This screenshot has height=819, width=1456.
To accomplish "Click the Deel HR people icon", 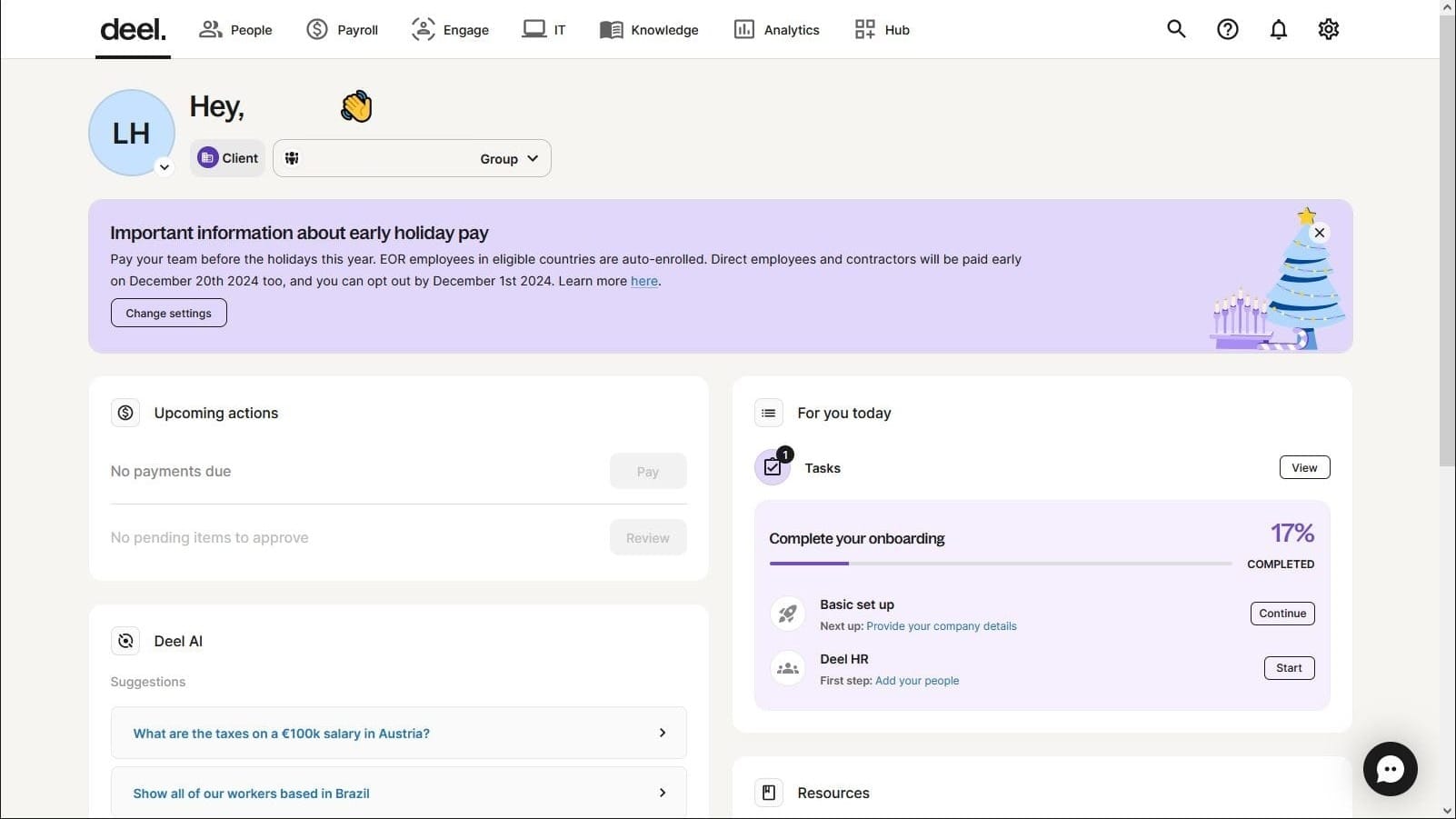I will point(788,668).
